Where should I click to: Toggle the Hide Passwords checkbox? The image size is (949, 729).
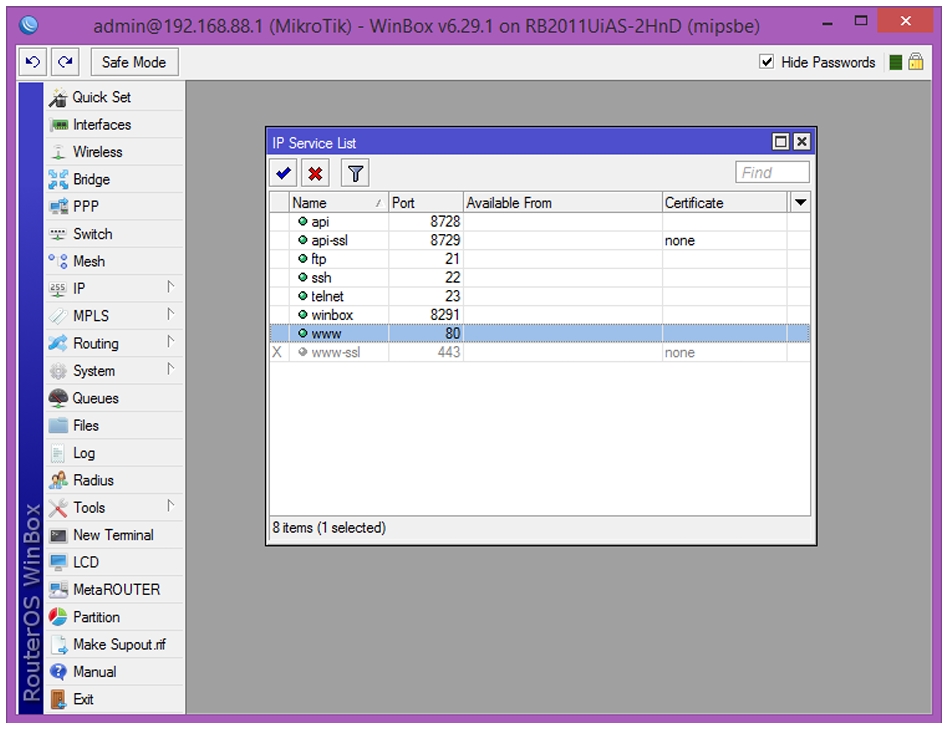click(x=766, y=62)
